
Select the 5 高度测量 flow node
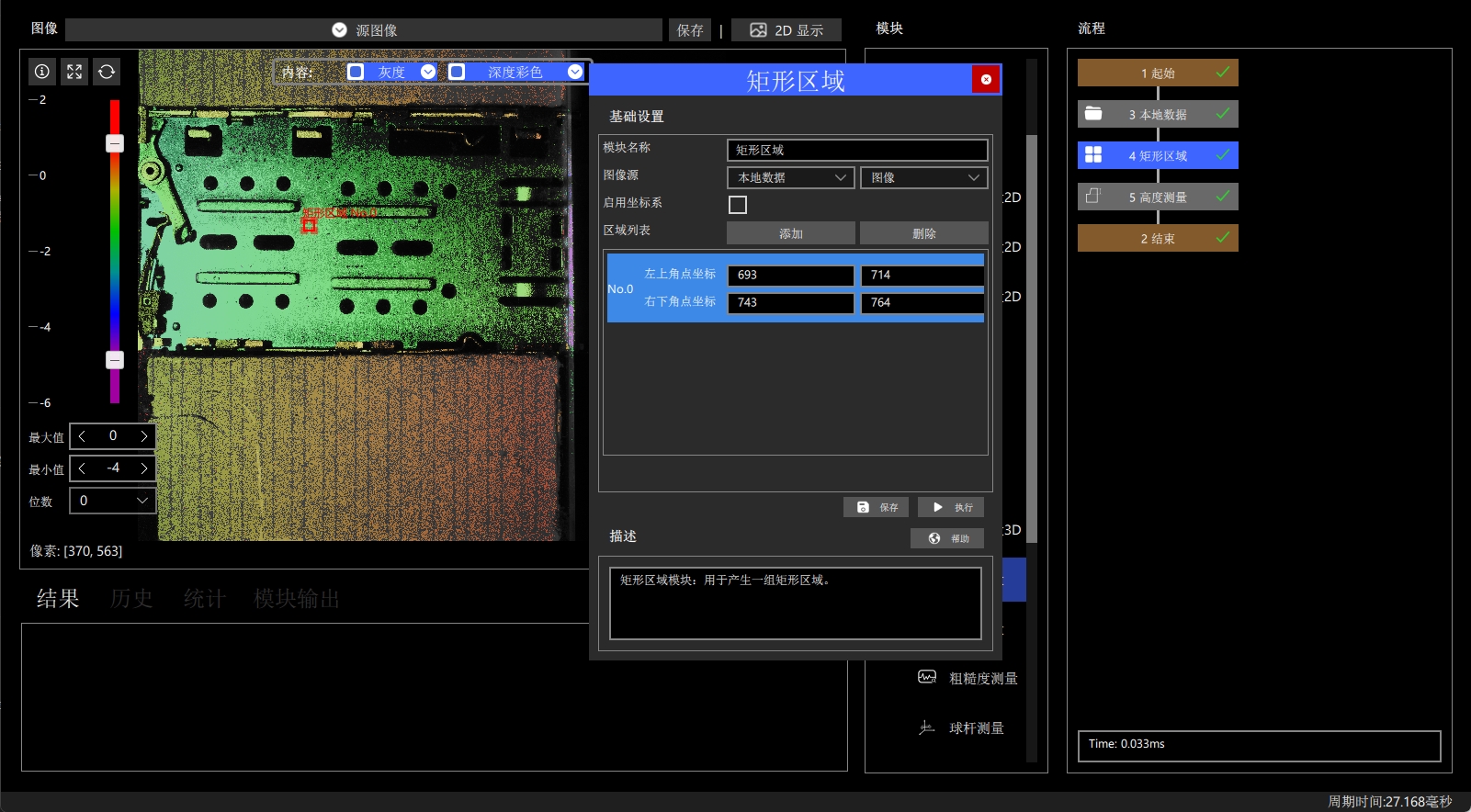click(x=1158, y=197)
